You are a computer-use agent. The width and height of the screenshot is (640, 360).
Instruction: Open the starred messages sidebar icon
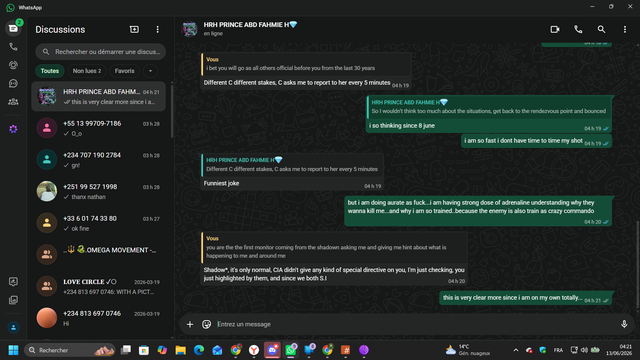13,282
